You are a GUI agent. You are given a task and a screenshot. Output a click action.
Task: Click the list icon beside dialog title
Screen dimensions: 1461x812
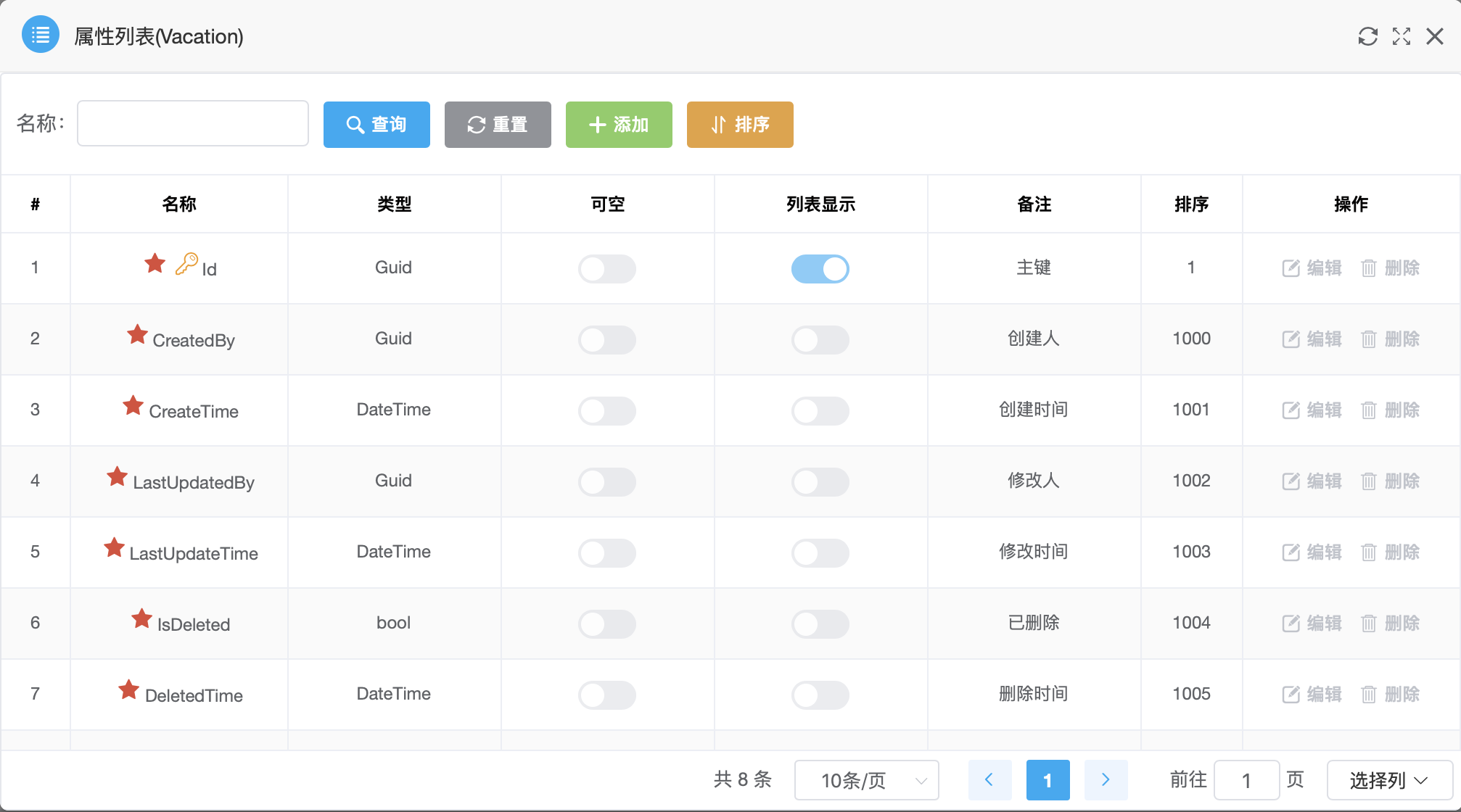[41, 35]
